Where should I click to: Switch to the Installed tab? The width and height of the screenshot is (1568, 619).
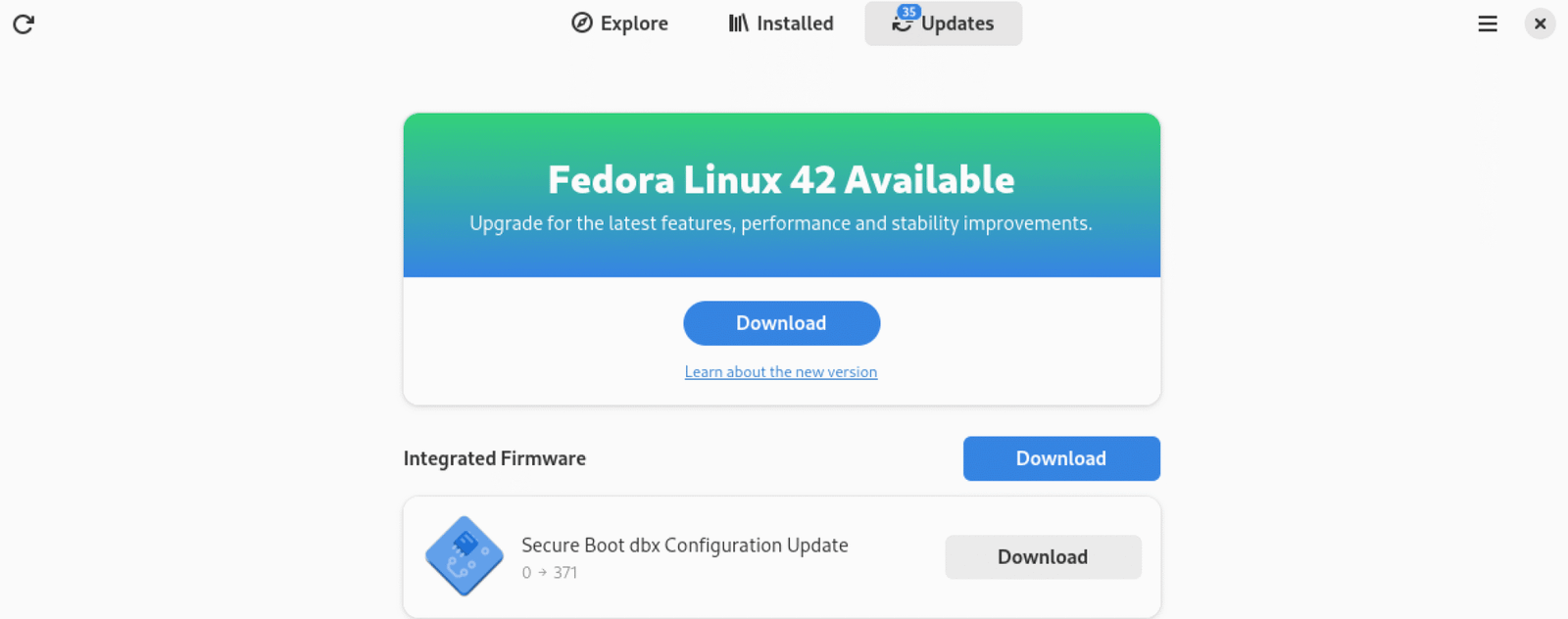pos(781,24)
